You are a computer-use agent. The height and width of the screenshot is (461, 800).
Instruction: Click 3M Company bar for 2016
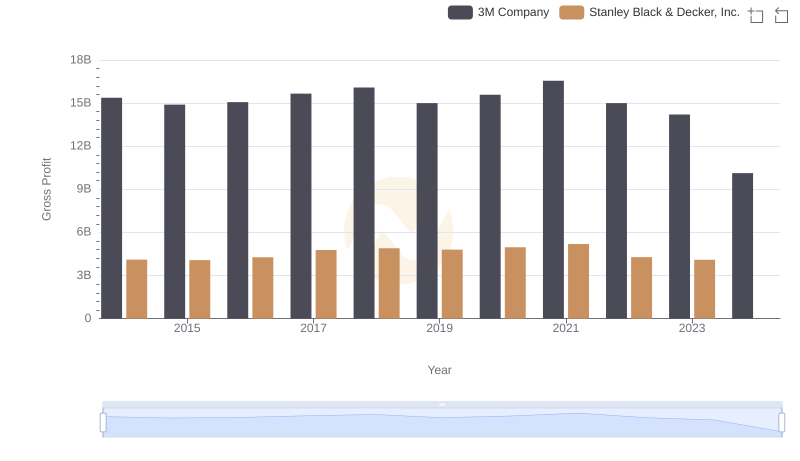click(x=238, y=210)
